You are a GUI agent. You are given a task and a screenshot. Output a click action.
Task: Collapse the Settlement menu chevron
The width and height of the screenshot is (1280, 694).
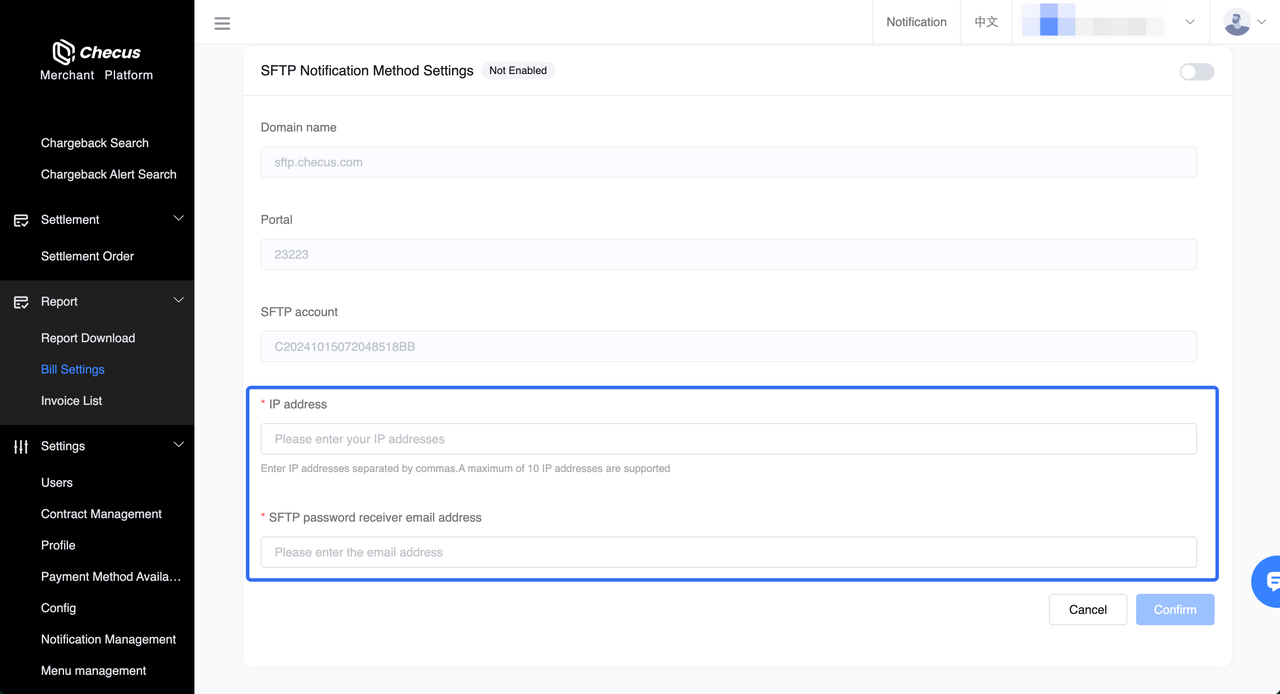coord(179,219)
